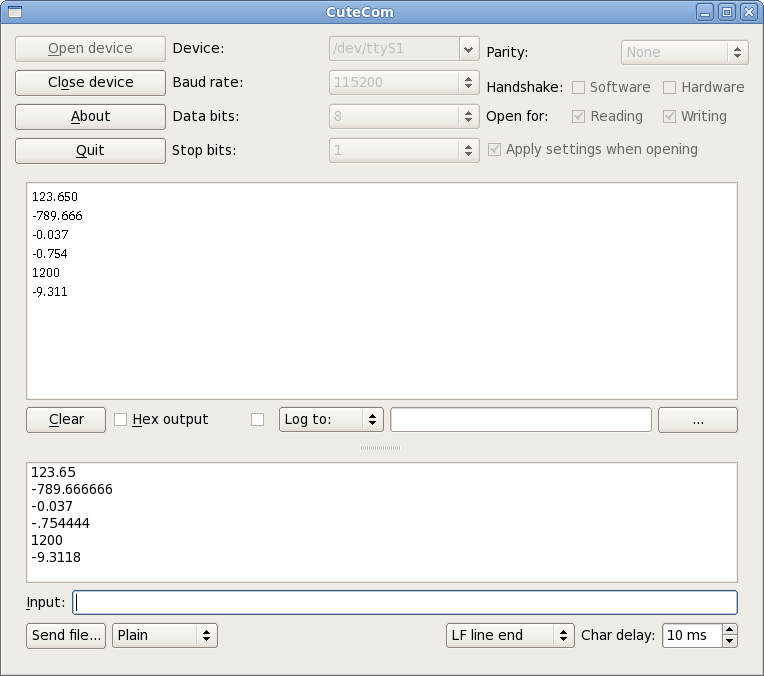Viewport: 764px width, 676px height.
Task: Clear the output pane
Action: coord(66,420)
